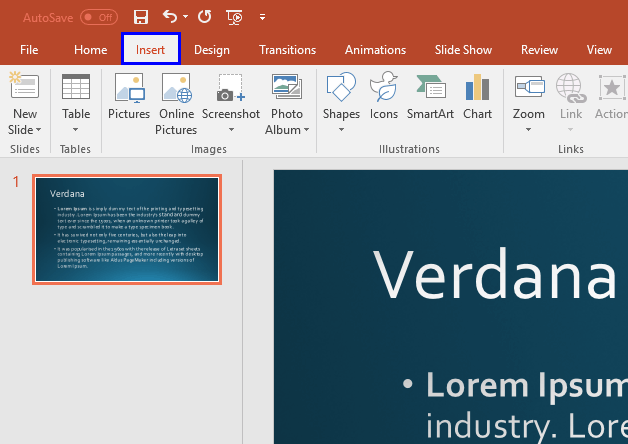The image size is (628, 444).
Task: Insert Pictures from this device
Action: [x=128, y=102]
